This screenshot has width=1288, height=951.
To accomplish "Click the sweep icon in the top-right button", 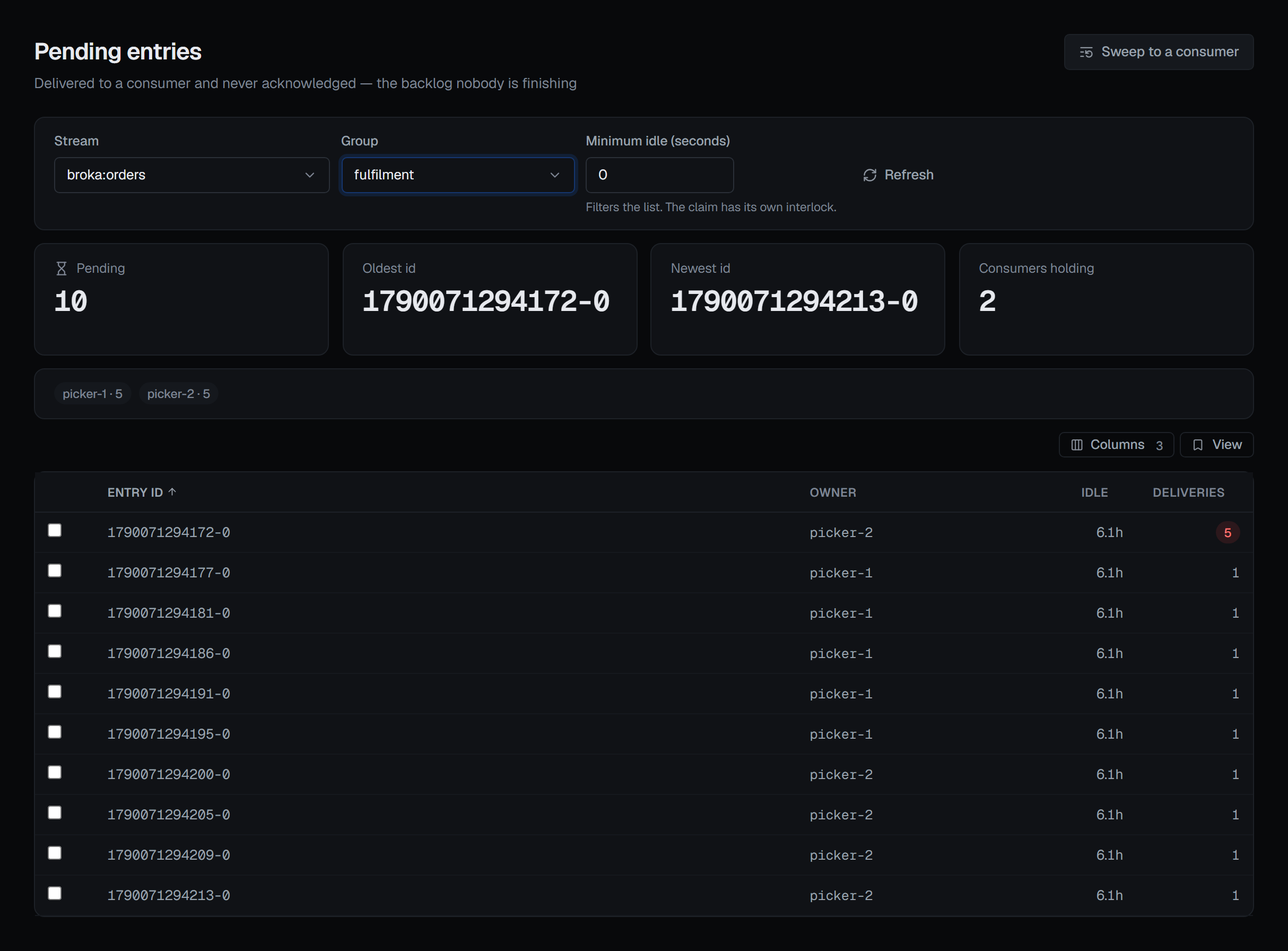I will [x=1086, y=53].
